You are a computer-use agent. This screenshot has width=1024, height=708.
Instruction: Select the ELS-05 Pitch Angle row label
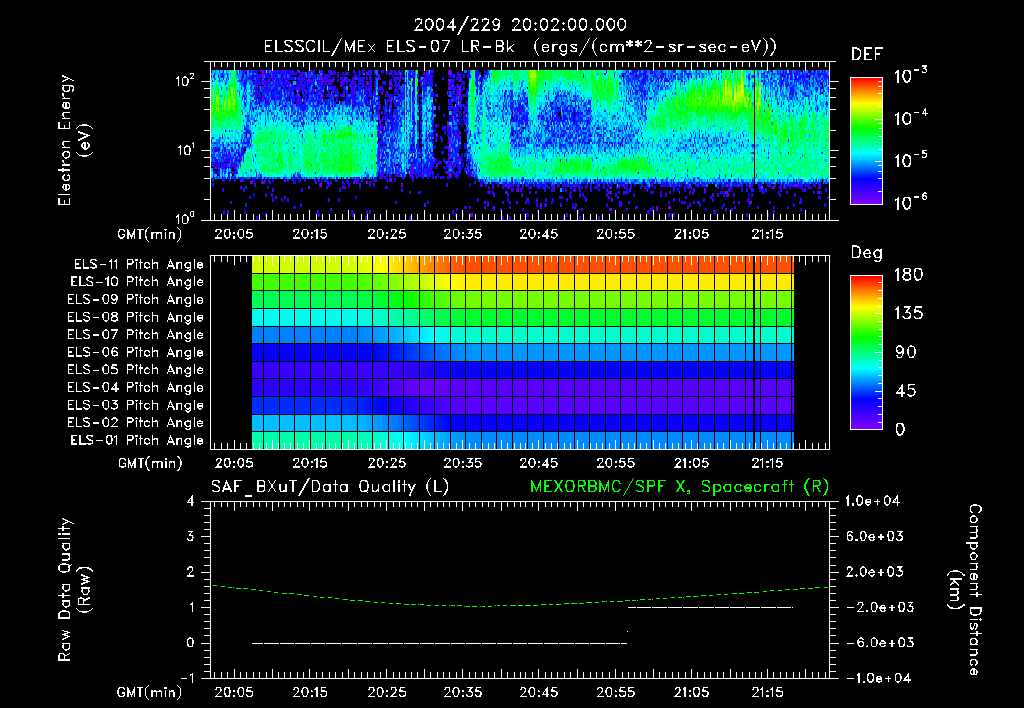pyautogui.click(x=136, y=370)
